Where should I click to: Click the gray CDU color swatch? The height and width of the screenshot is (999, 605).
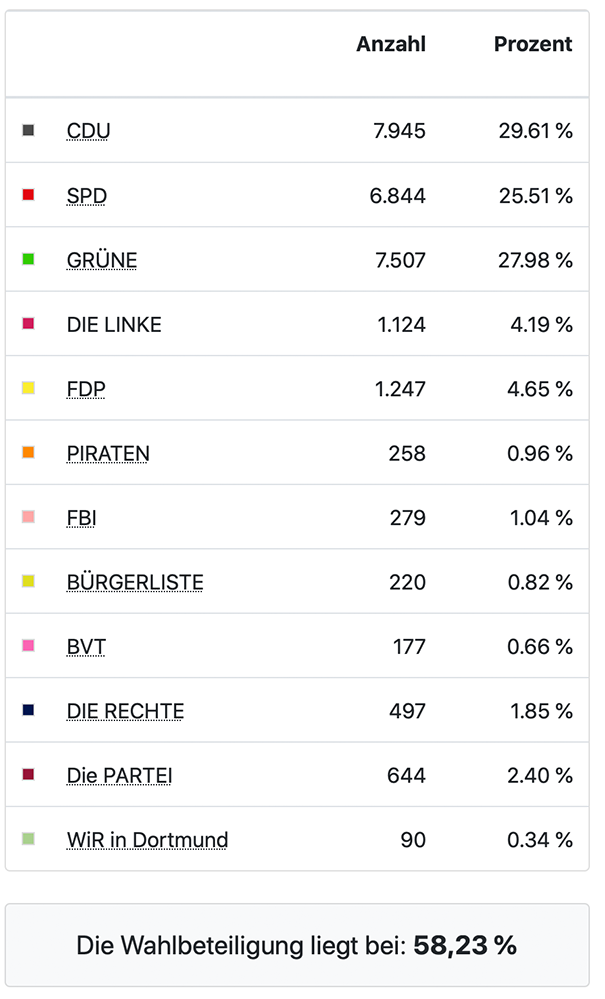(28, 130)
